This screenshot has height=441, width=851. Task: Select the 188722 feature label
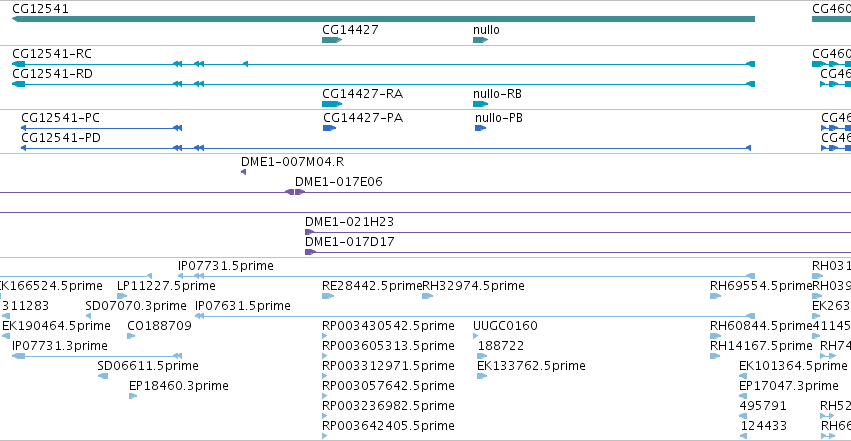pos(500,346)
